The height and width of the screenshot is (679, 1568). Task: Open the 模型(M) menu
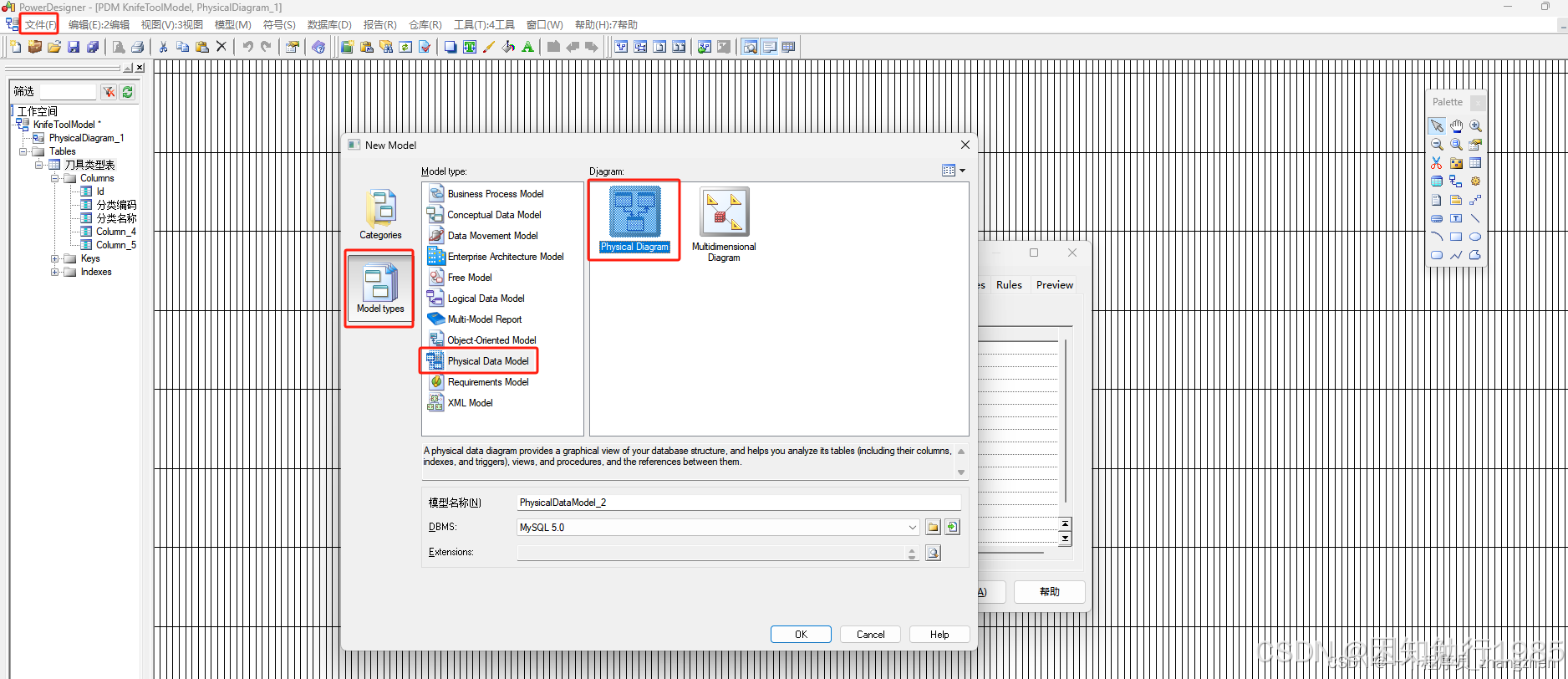233,24
